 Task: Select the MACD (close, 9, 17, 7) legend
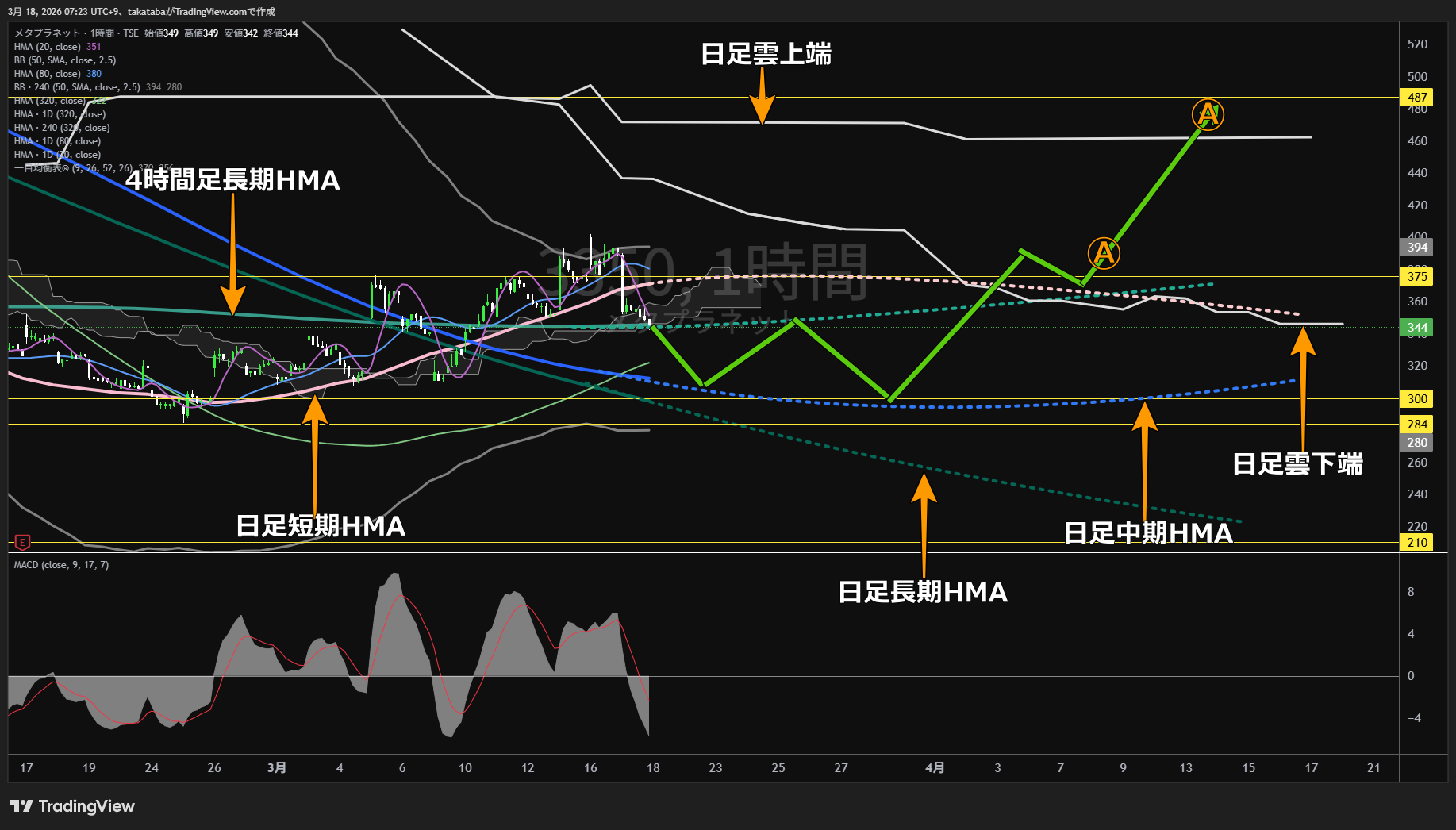tap(61, 565)
